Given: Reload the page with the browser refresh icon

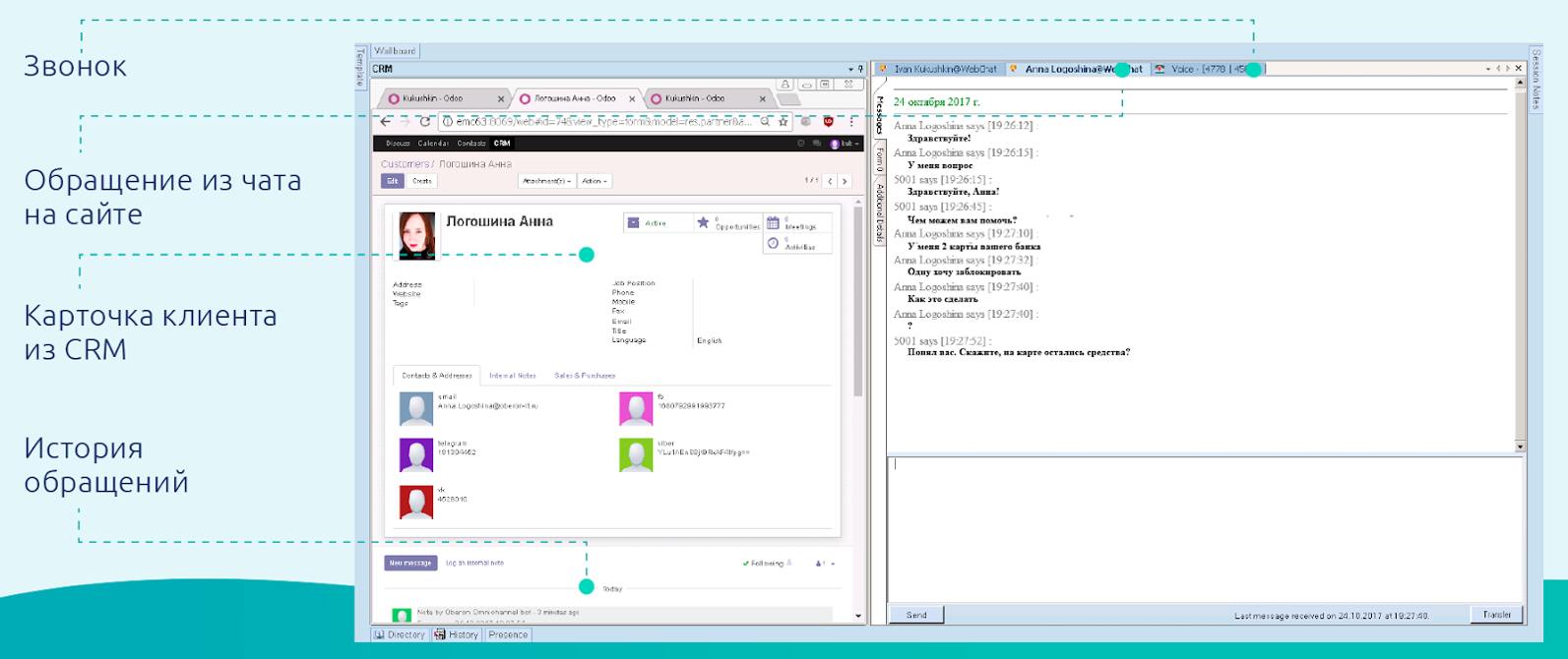Looking at the screenshot, I should coord(425,122).
